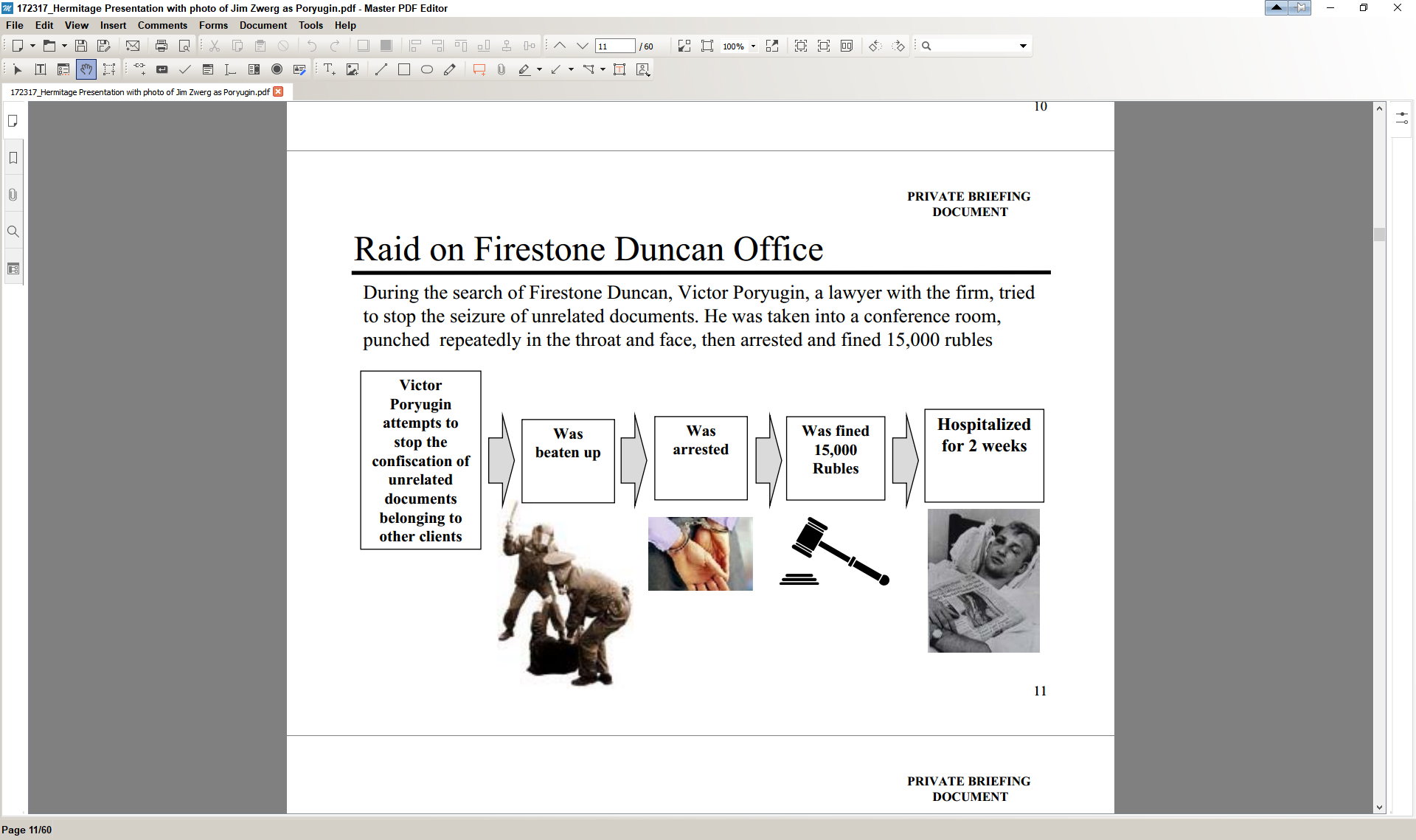Open the Comments menu
This screenshot has width=1416, height=840.
point(162,25)
